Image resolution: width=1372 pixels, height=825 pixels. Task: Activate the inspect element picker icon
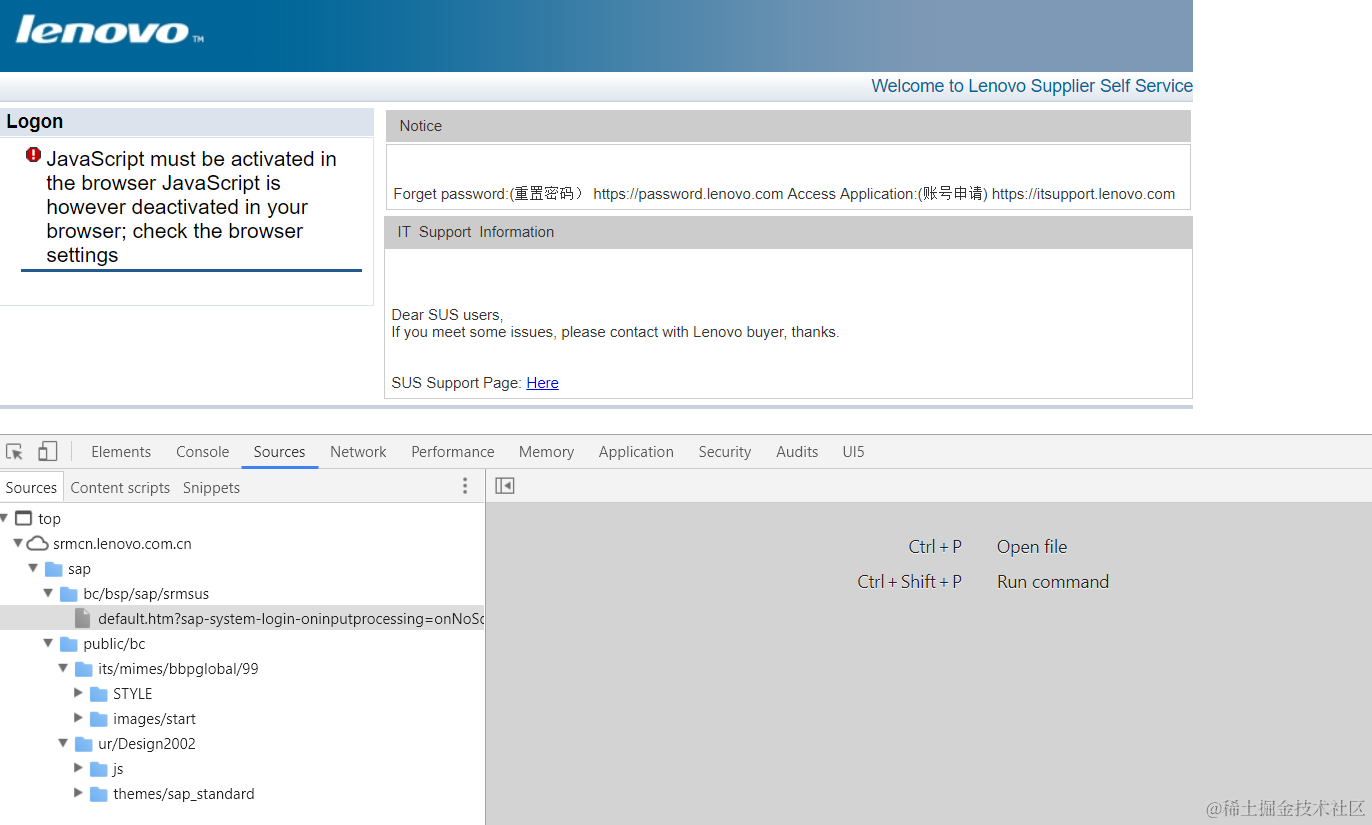click(x=15, y=452)
